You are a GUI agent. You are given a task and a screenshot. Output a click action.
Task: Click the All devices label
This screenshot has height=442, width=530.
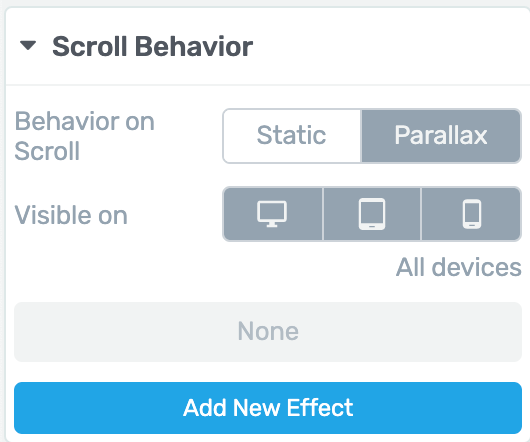point(459,267)
